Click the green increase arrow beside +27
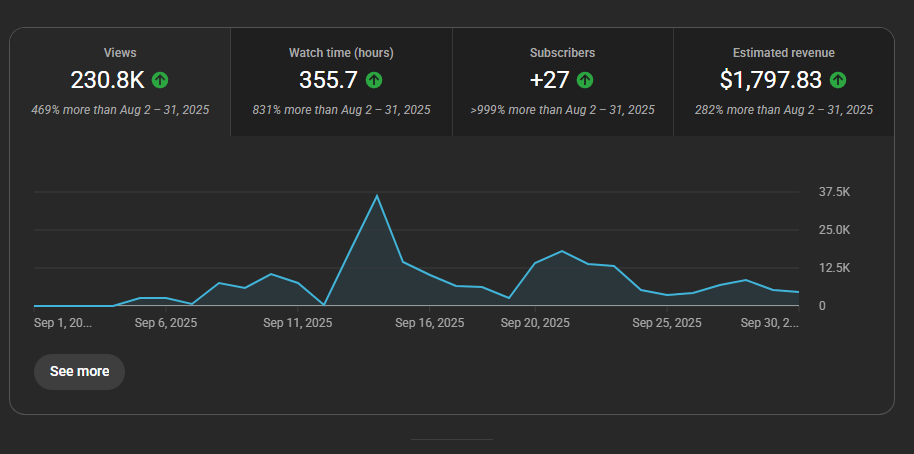This screenshot has height=454, width=914. click(585, 80)
